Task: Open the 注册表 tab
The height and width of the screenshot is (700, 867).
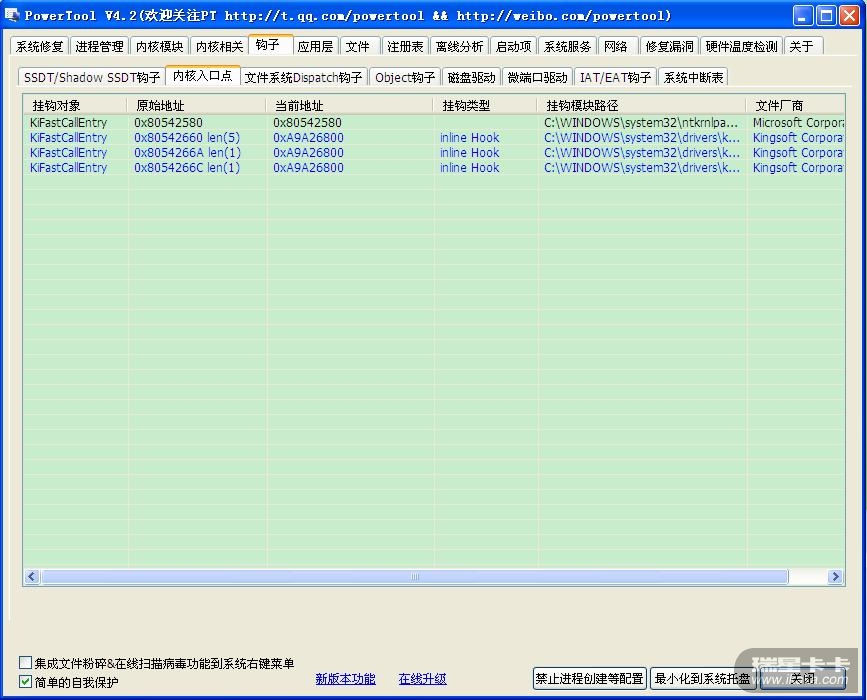Action: tap(405, 46)
